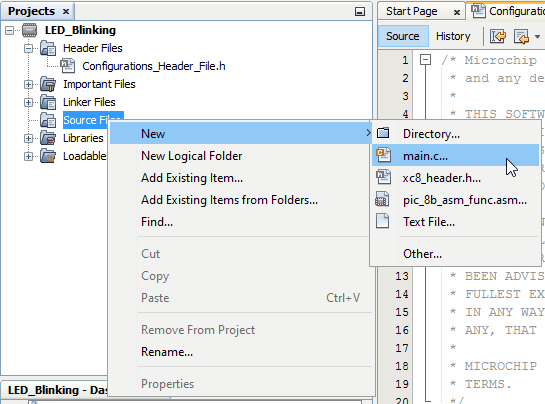
Task: Select Other... in New submenu
Action: coord(455,254)
